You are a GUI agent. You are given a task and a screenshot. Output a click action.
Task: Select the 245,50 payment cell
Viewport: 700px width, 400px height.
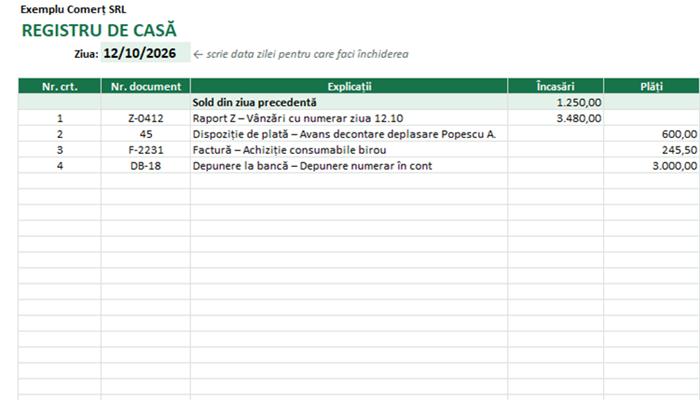[x=651, y=150]
